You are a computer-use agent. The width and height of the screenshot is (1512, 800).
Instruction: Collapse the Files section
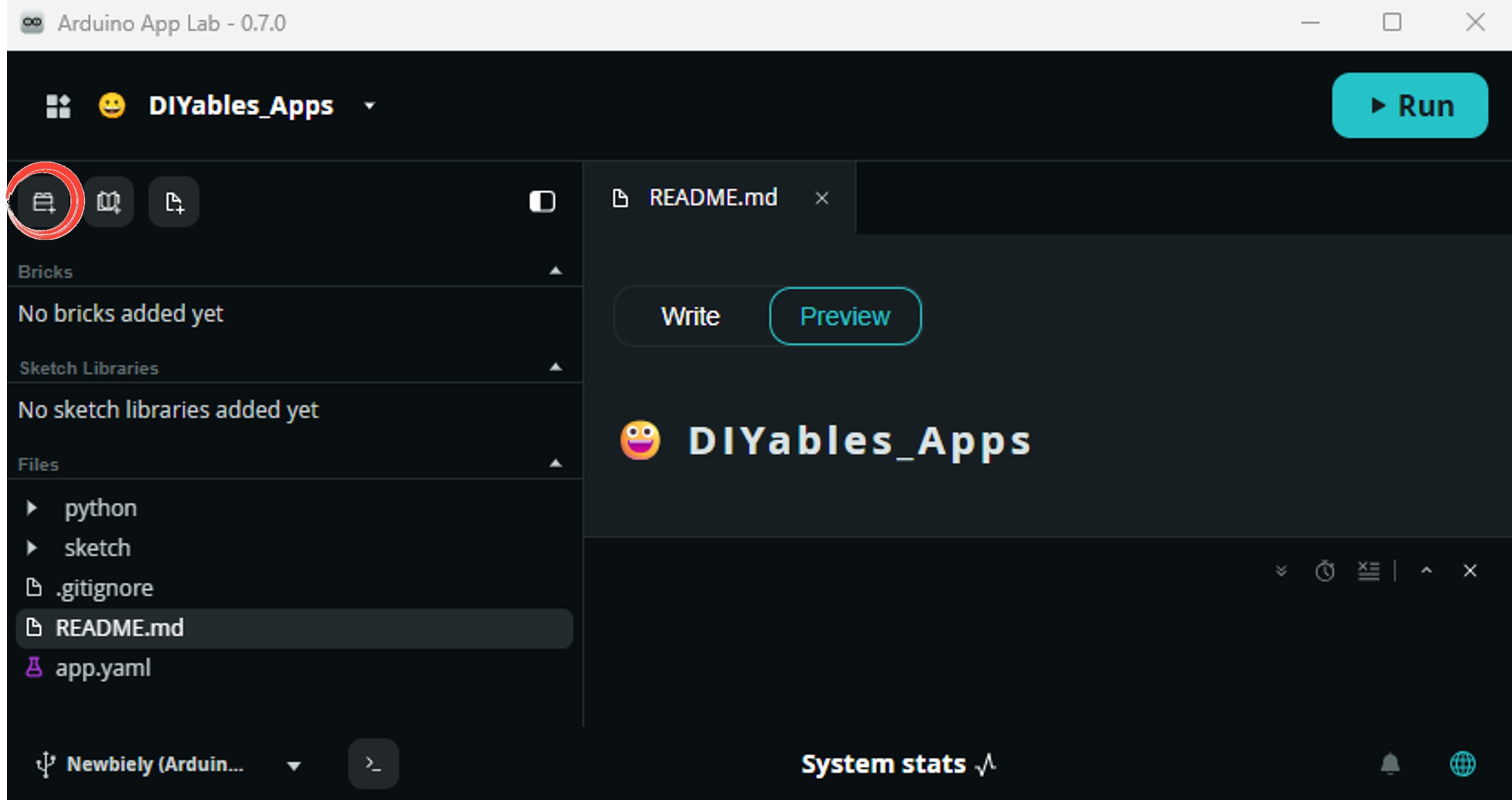tap(555, 463)
